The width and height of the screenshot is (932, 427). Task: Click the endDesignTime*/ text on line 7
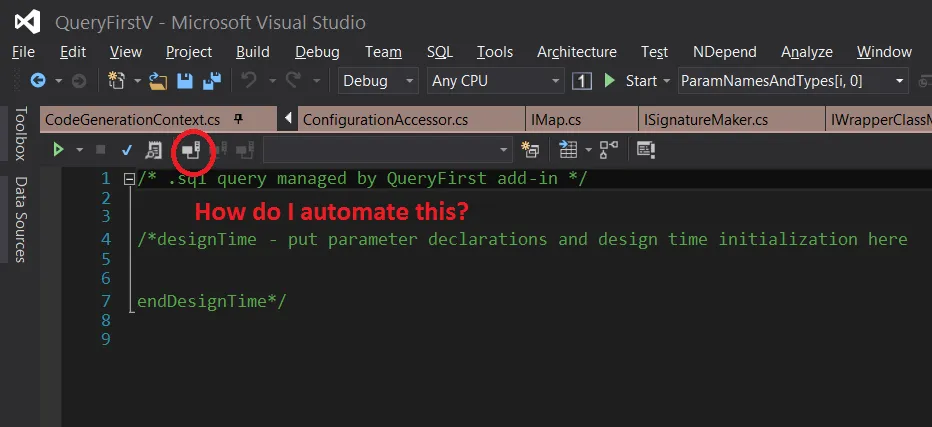[212, 302]
